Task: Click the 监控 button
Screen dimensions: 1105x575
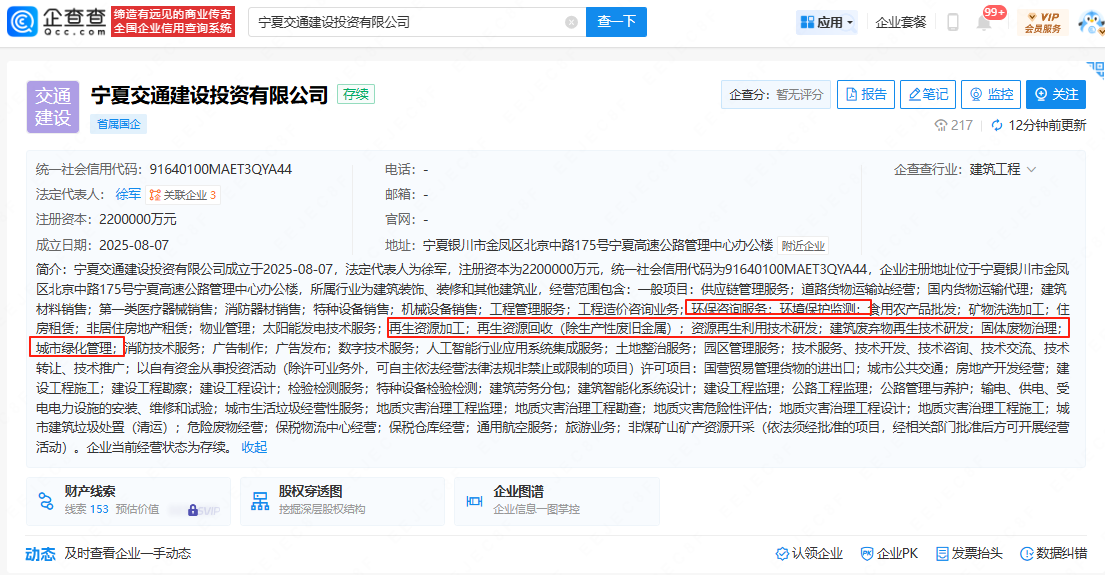Action: pyautogui.click(x=991, y=94)
